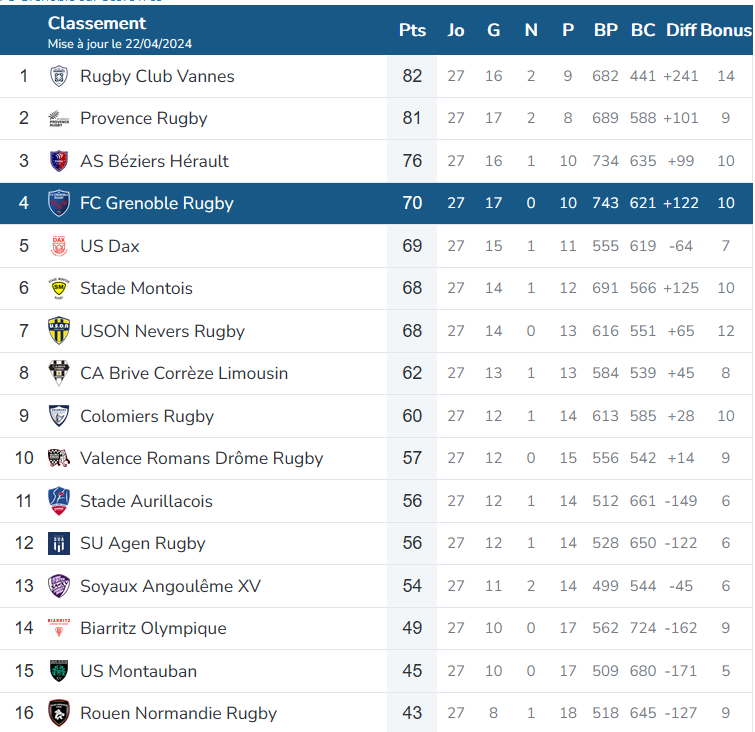The width and height of the screenshot is (755, 732).
Task: Click the Stade Montois yellow crest
Action: 59,288
